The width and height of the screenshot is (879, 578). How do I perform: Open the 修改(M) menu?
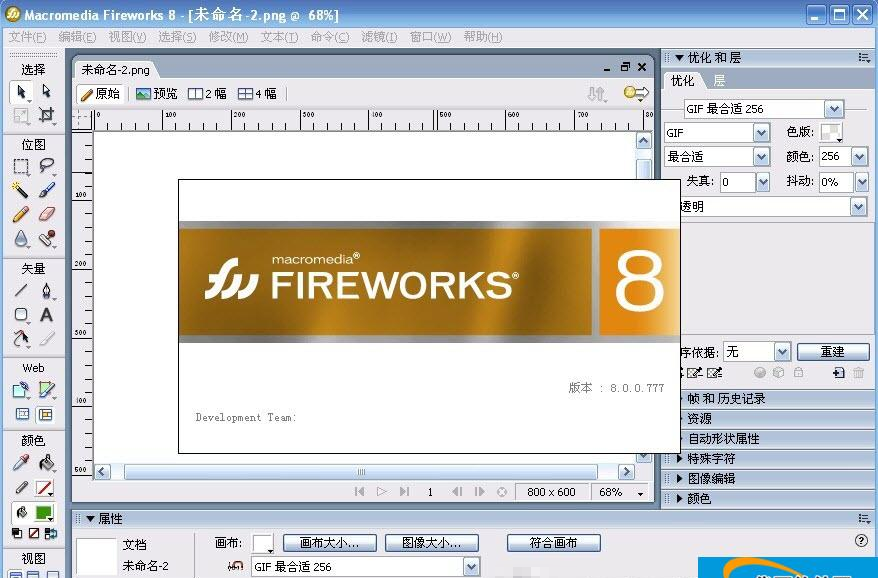(x=228, y=37)
